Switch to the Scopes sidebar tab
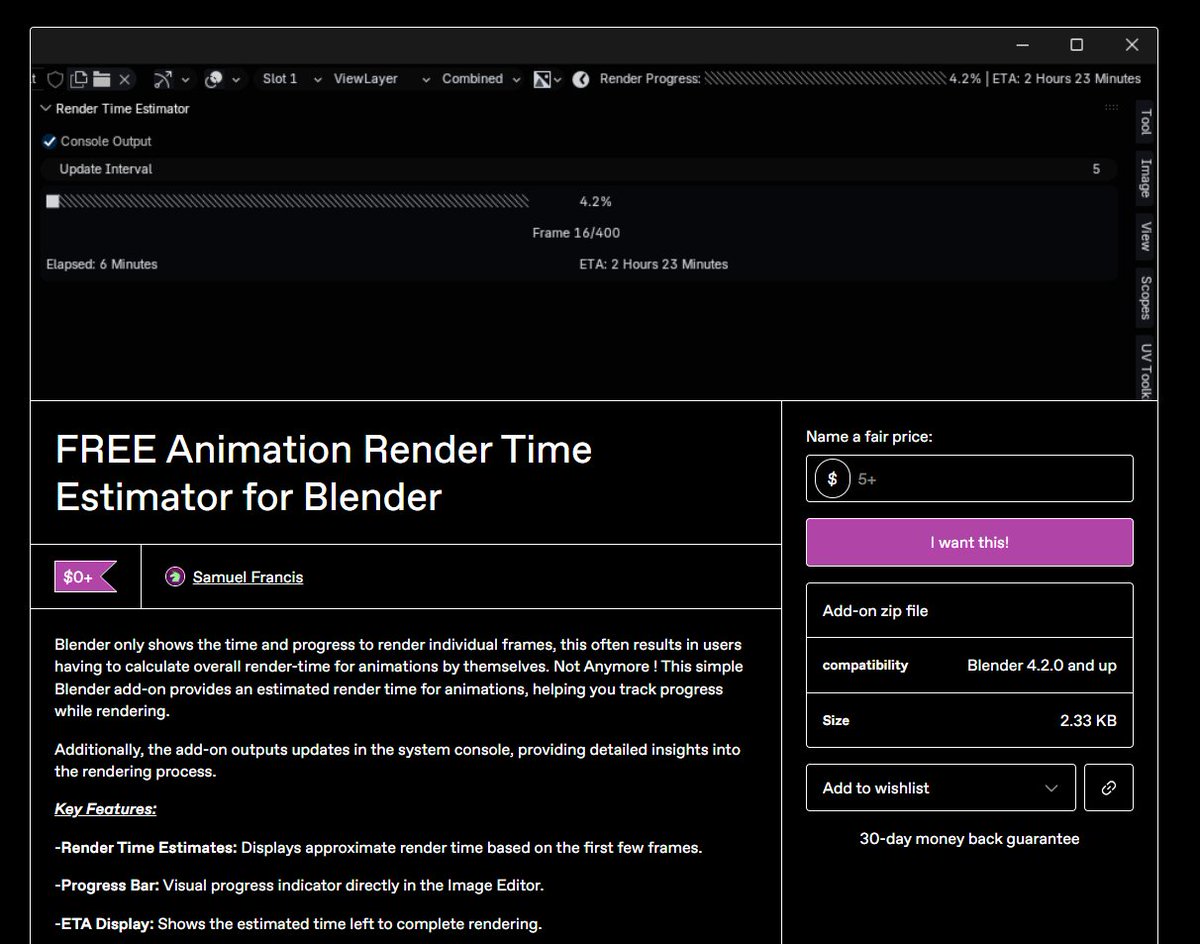Image resolution: width=1200 pixels, height=944 pixels. click(1143, 296)
